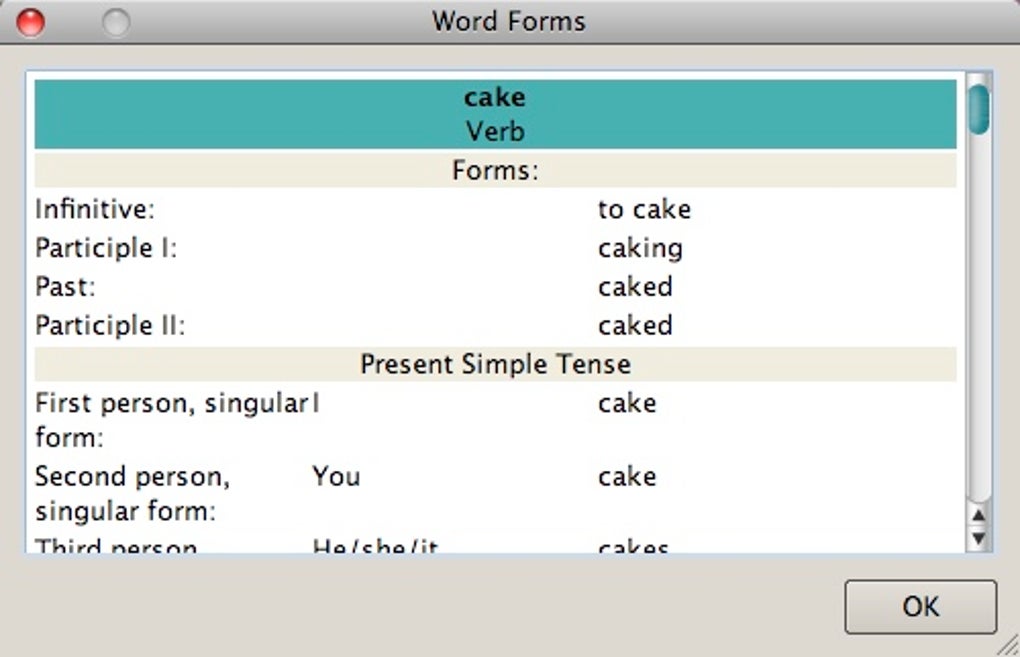1020x657 pixels.
Task: Click the 'Present Simple Tense' section header
Action: [x=495, y=364]
